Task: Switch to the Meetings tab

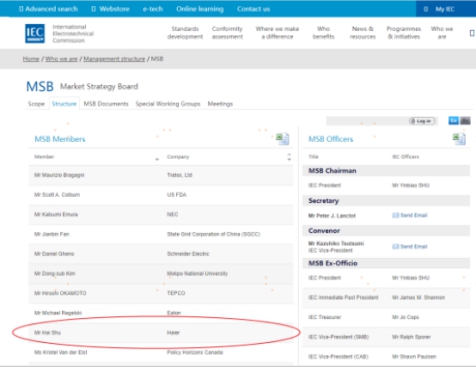Action: click(x=220, y=104)
